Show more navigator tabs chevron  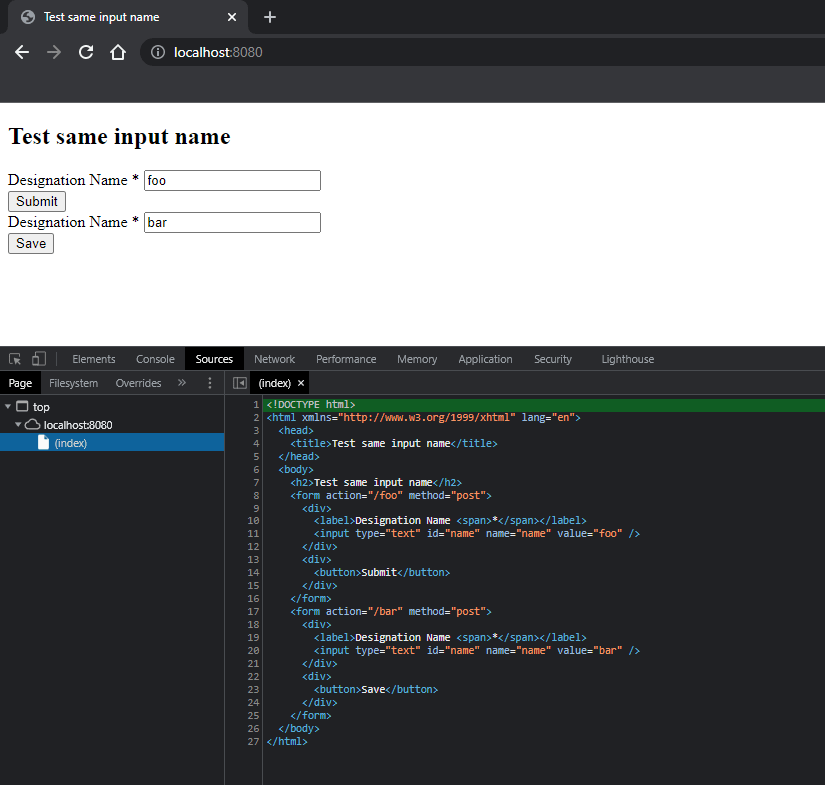(x=182, y=383)
